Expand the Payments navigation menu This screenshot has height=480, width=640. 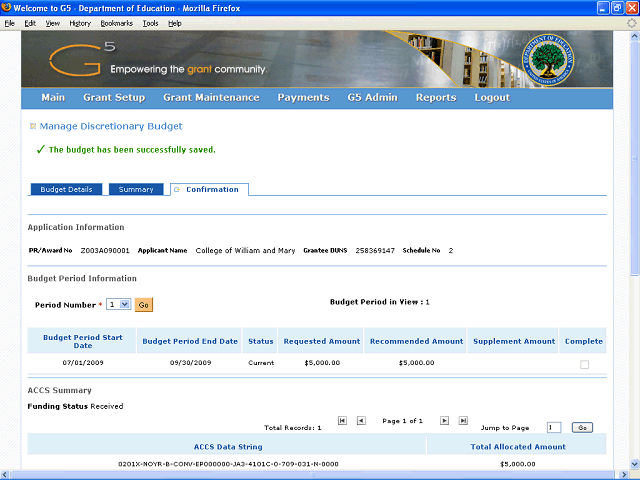click(x=303, y=98)
